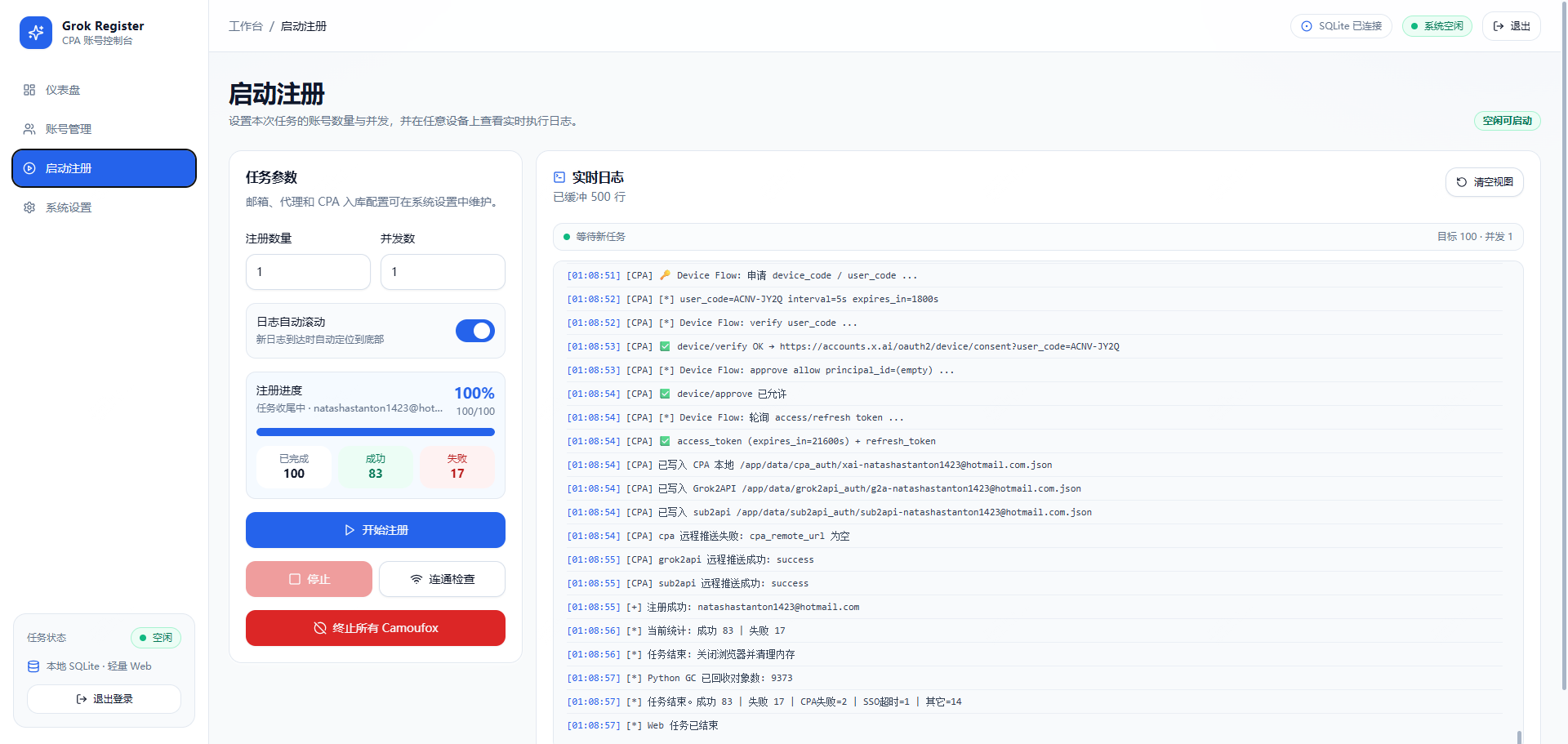This screenshot has width=1568, height=744.
Task: Select the 启动注册 sidebar item
Action: [x=104, y=168]
